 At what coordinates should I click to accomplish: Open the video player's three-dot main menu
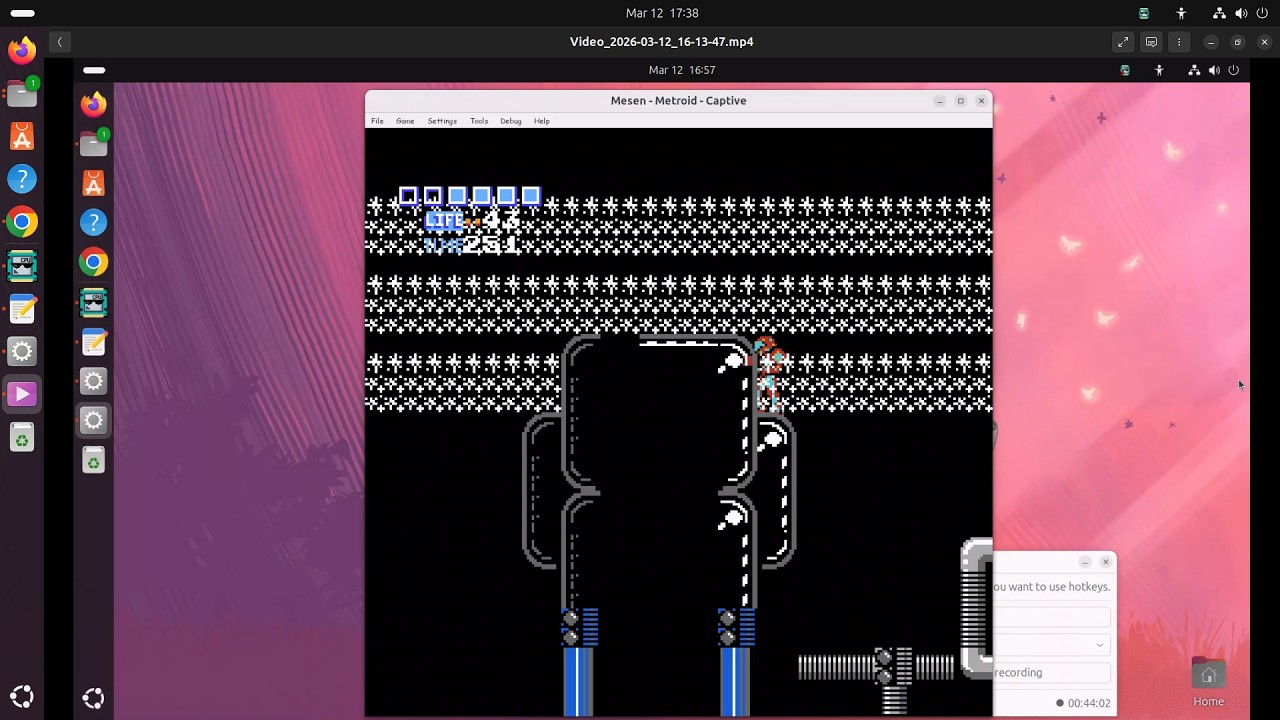pyautogui.click(x=1179, y=42)
